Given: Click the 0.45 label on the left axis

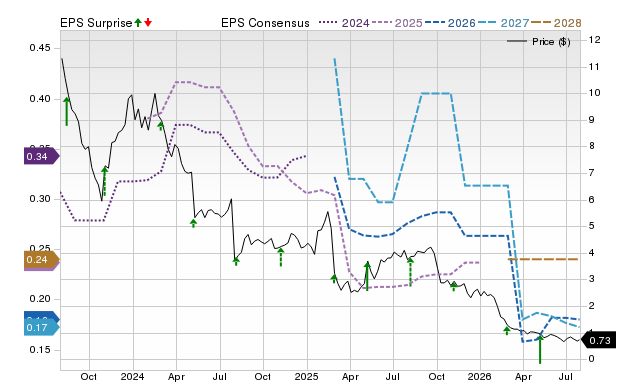Looking at the screenshot, I should pos(40,48).
